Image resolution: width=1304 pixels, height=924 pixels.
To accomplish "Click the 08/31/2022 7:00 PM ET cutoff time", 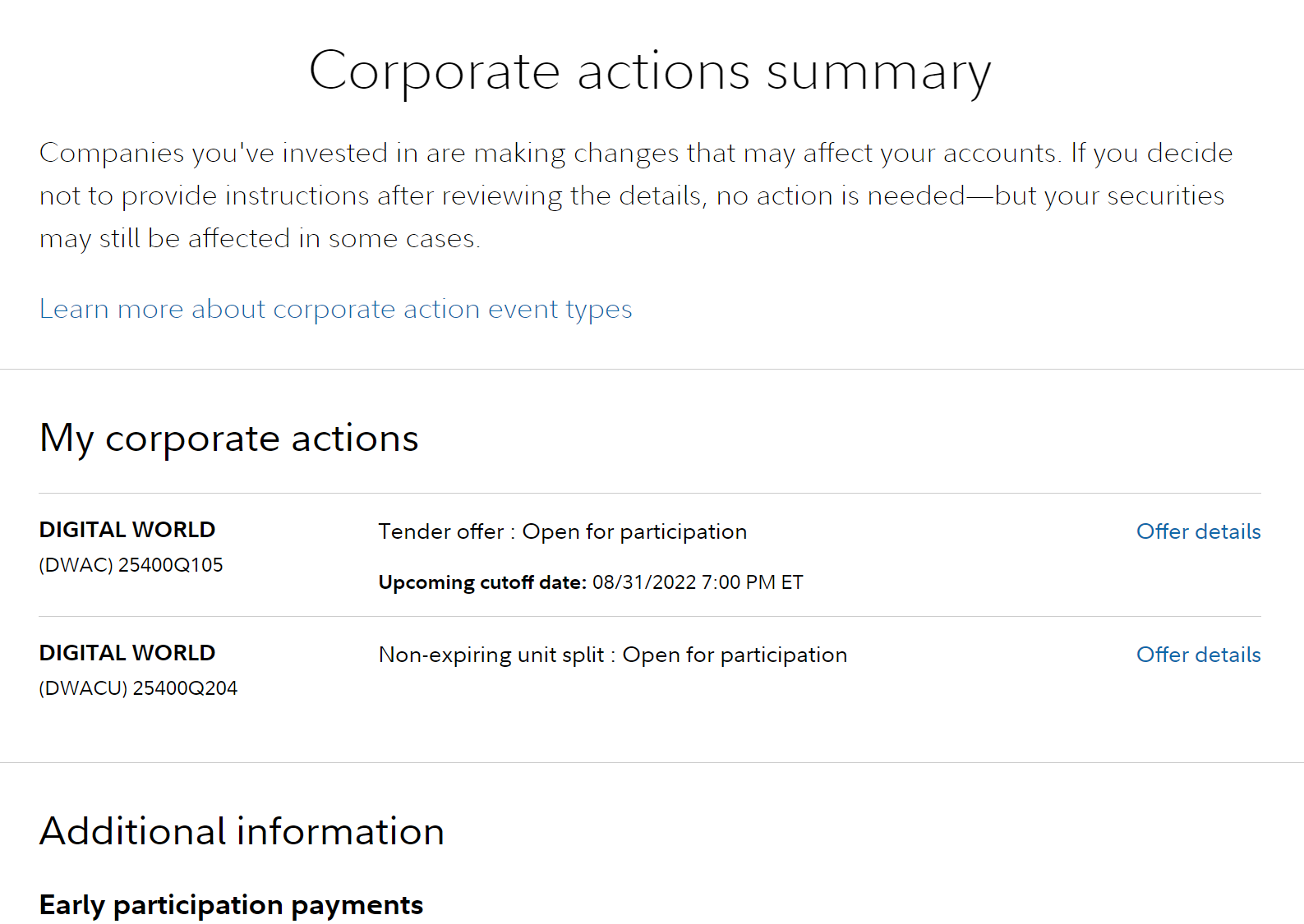I will (698, 582).
